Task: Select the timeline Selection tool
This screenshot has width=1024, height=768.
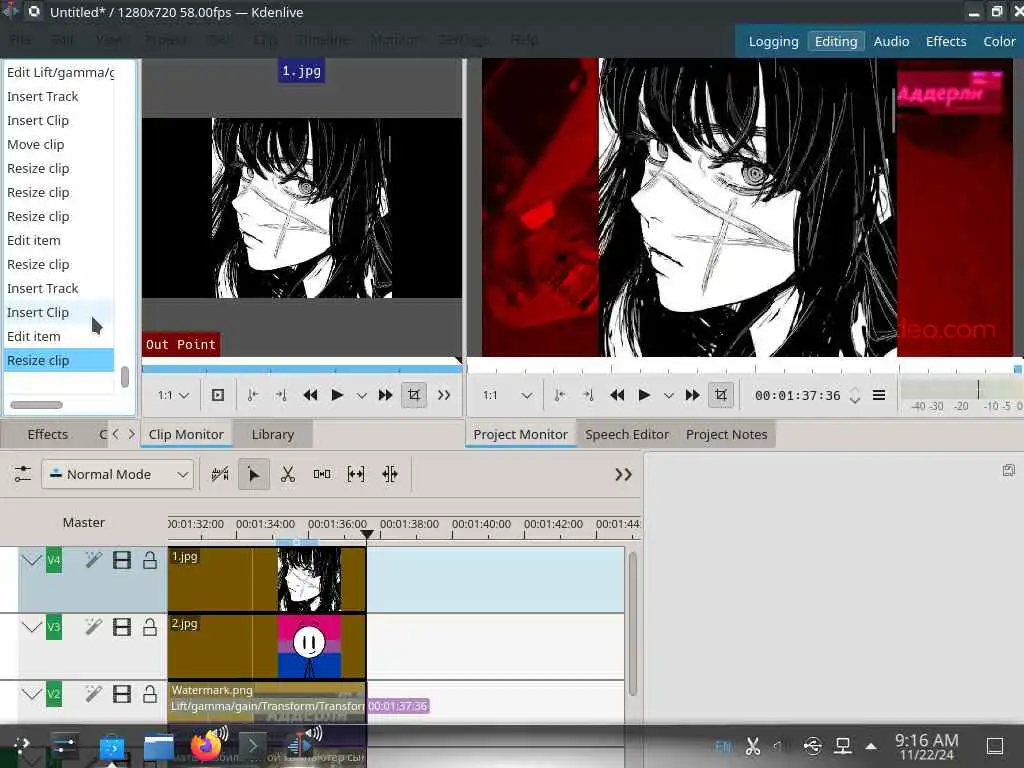Action: pyautogui.click(x=254, y=474)
